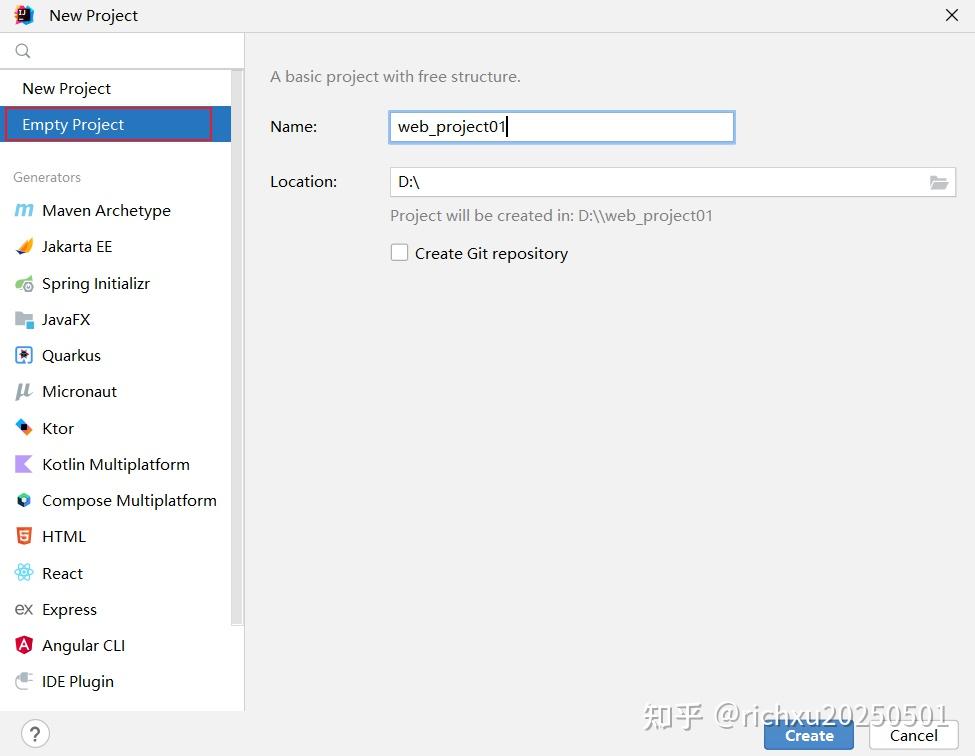The width and height of the screenshot is (975, 756).
Task: Select the Maven Archetype generator
Action: point(104,210)
